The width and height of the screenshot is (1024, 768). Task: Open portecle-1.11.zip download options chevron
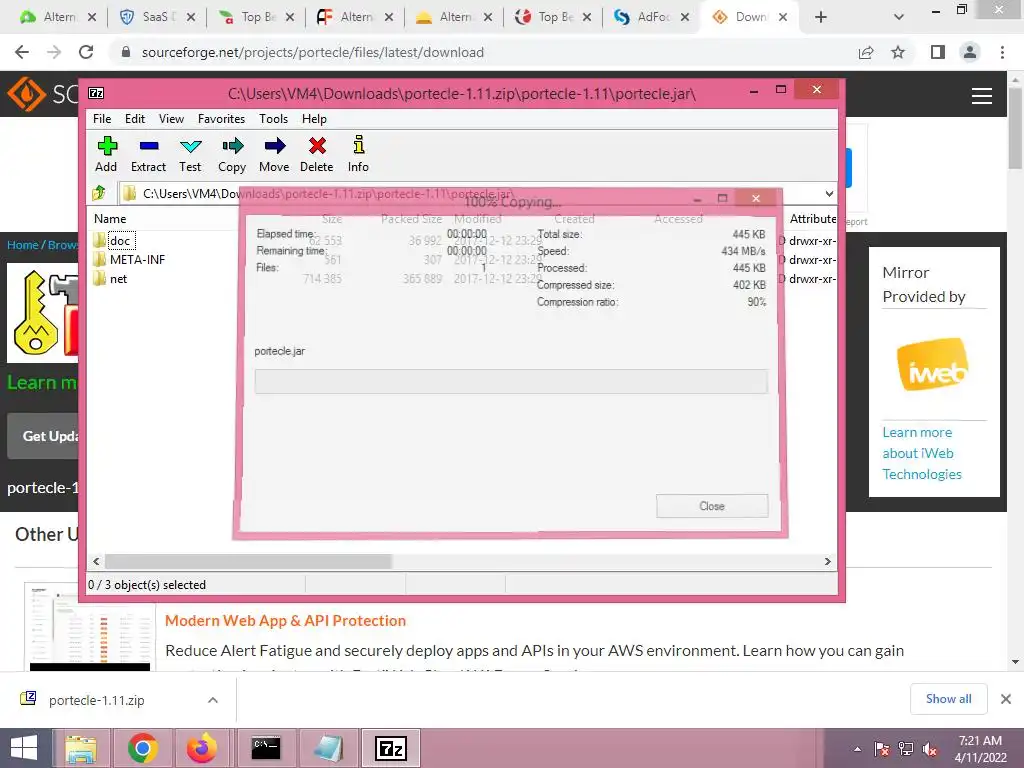pos(213,700)
